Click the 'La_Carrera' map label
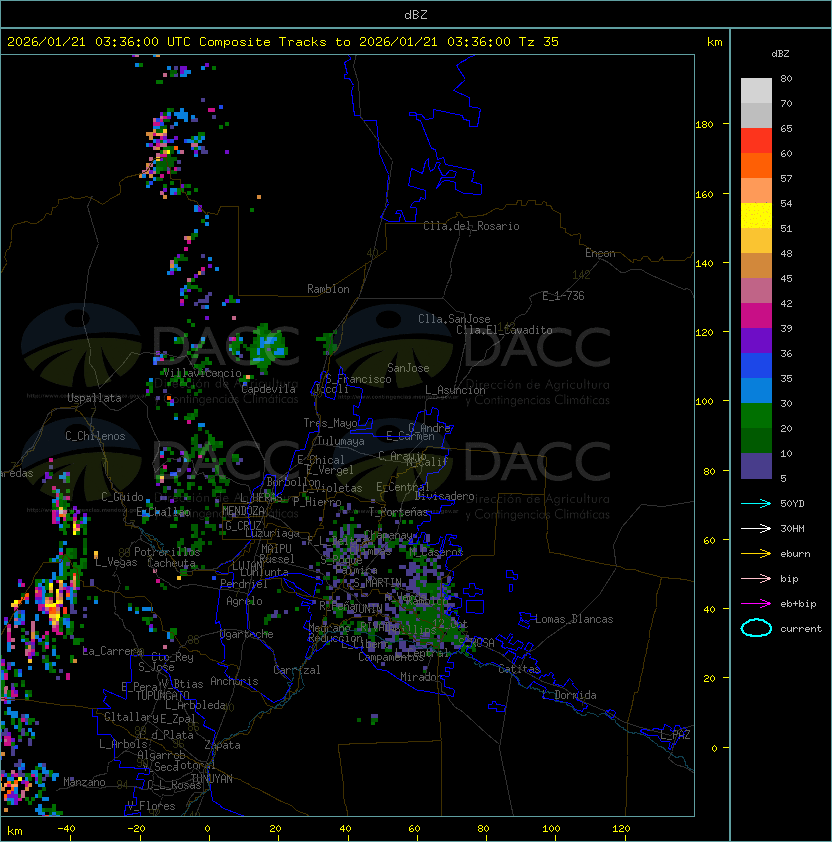Image resolution: width=832 pixels, height=842 pixels. (x=112, y=651)
